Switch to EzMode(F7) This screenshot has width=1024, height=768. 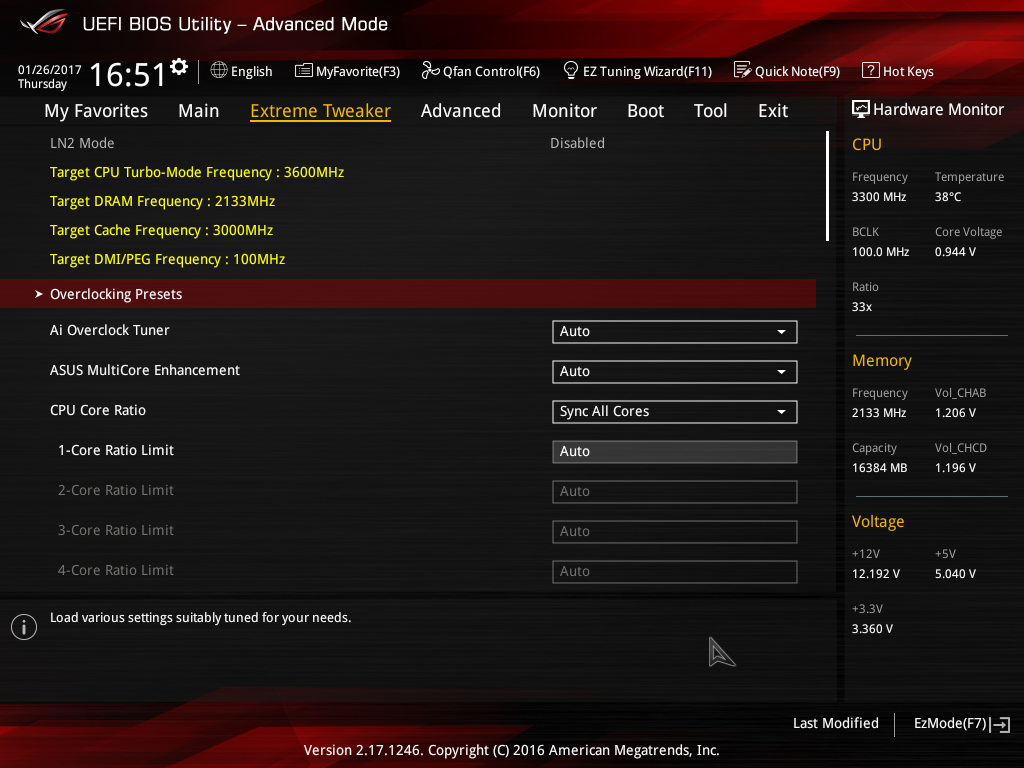click(950, 724)
